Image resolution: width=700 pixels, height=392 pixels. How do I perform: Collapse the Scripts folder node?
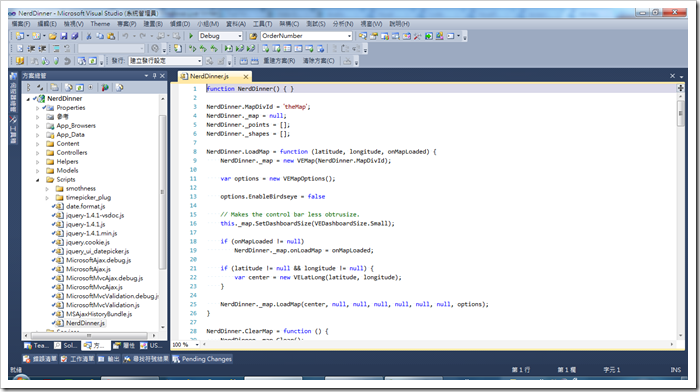point(38,180)
